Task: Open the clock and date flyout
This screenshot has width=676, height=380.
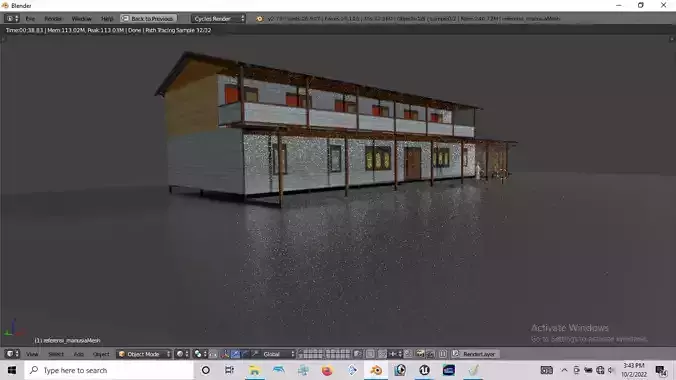Action: pyautogui.click(x=634, y=370)
